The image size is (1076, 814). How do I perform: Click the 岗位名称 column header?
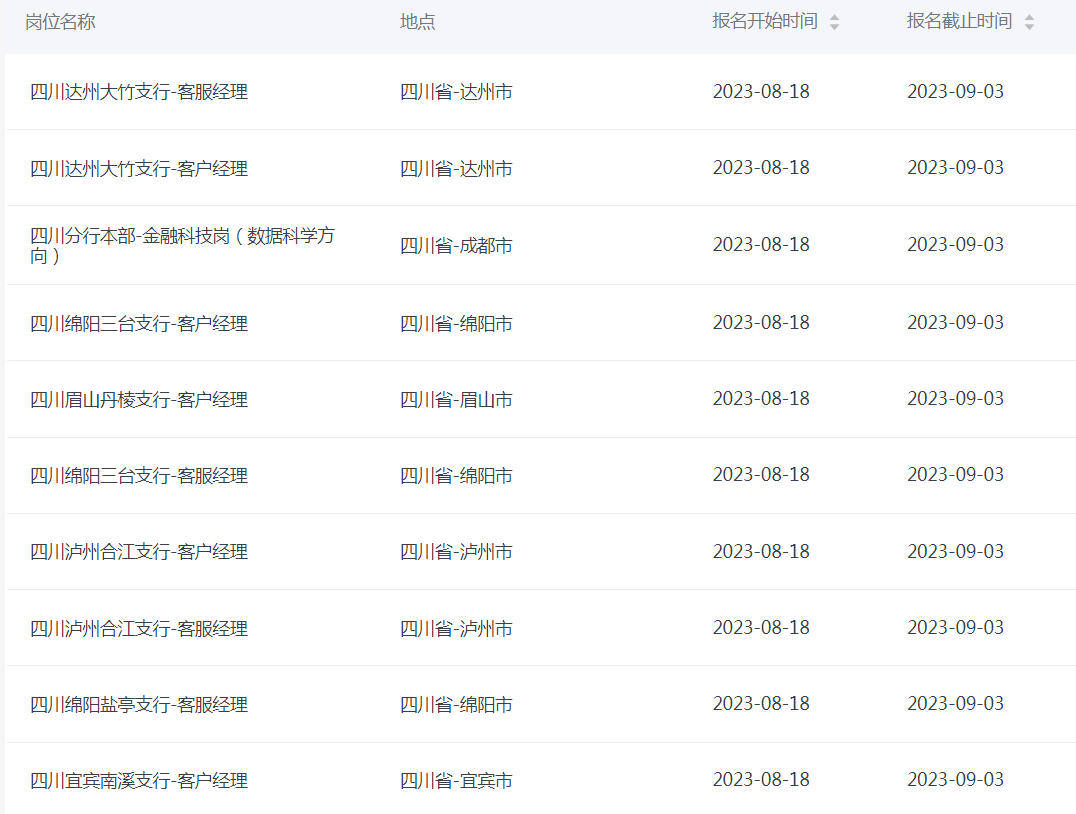(60, 22)
